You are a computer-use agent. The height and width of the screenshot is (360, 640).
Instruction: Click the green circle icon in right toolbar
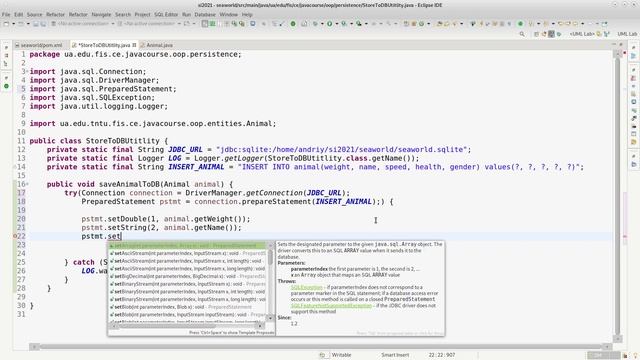[520, 24]
